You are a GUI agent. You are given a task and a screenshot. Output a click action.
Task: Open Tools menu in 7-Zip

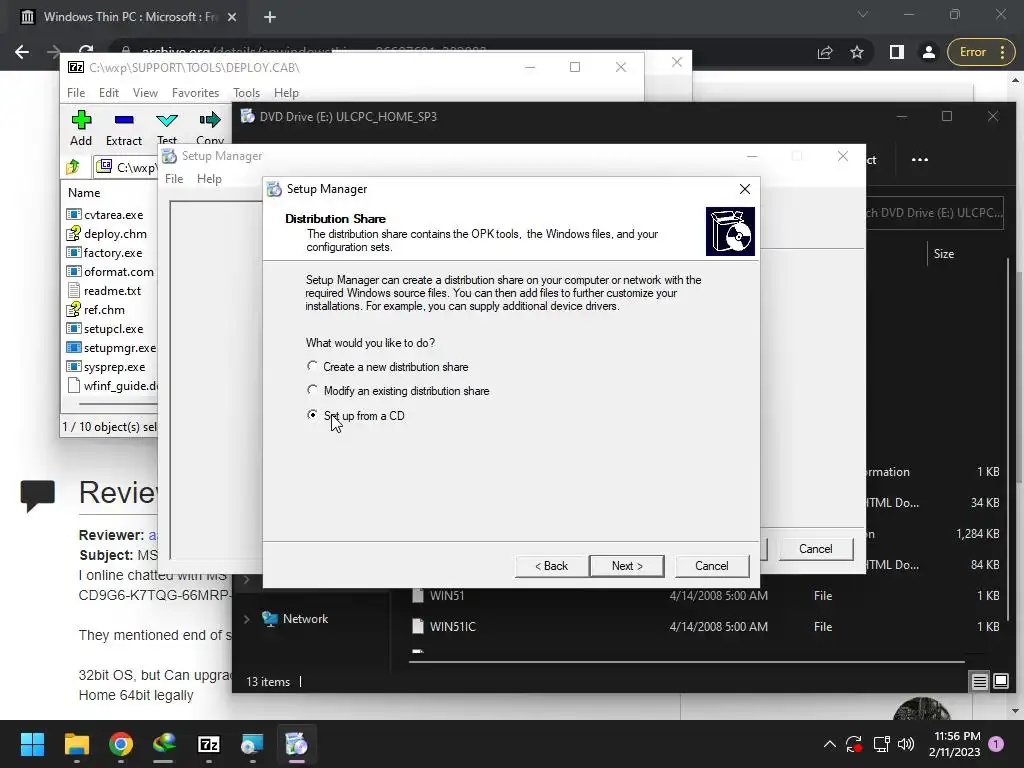click(x=246, y=93)
